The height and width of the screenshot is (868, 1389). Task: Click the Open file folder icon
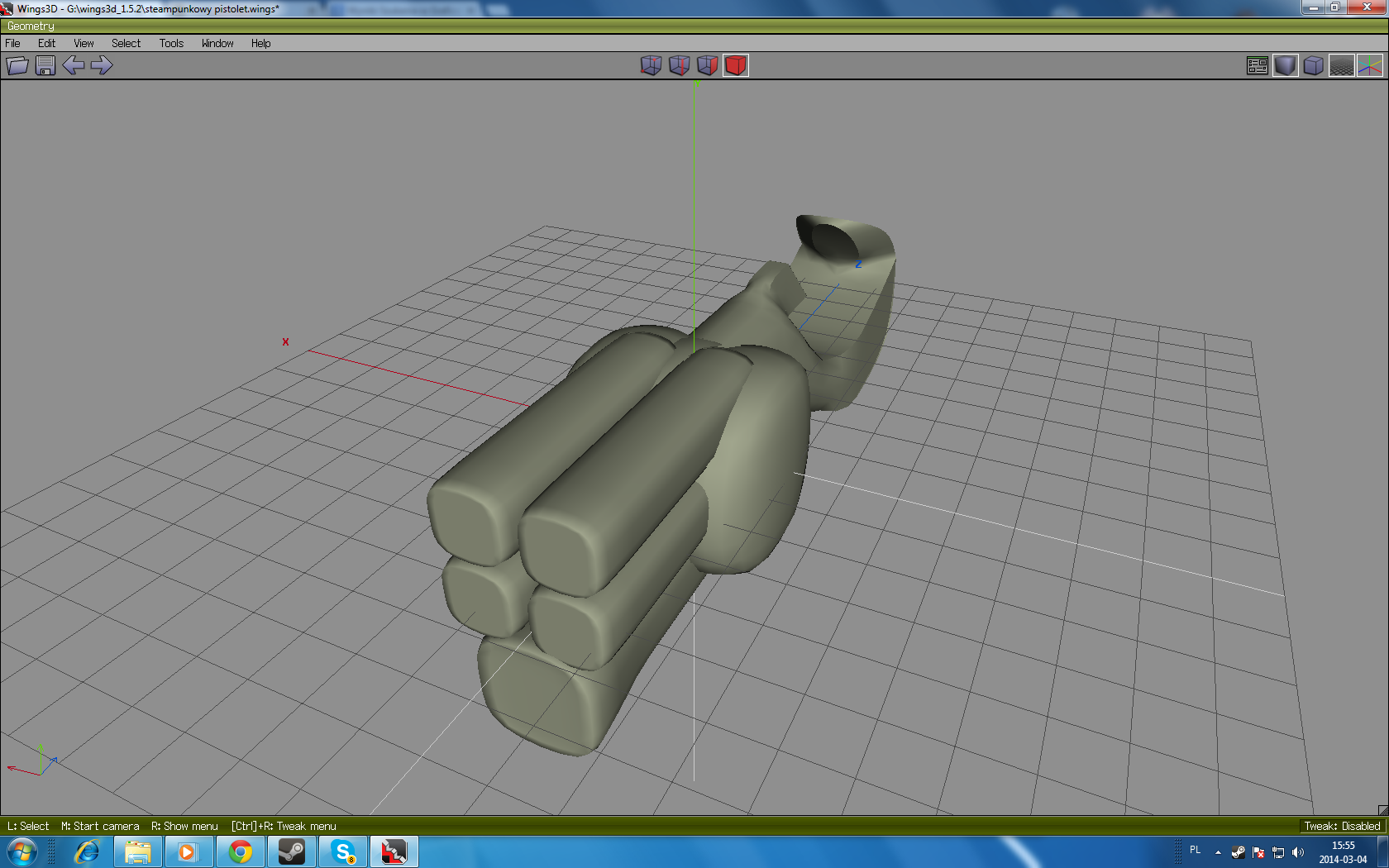[x=17, y=65]
